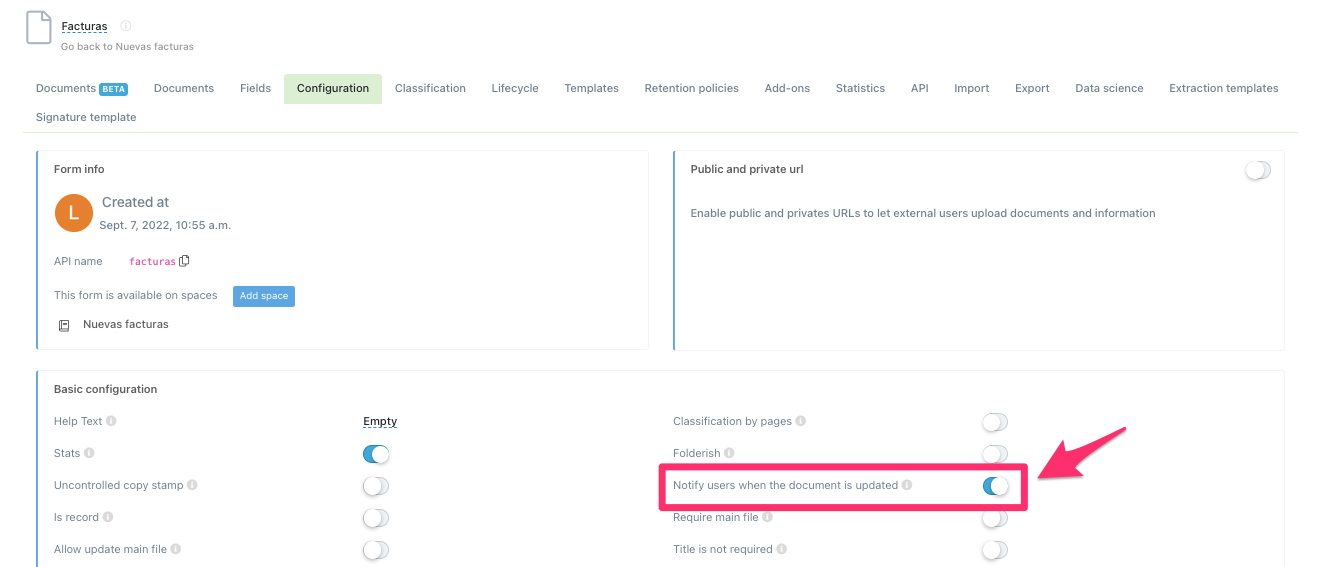
Task: Click the info icon next to Folderish
Action: coord(729,454)
